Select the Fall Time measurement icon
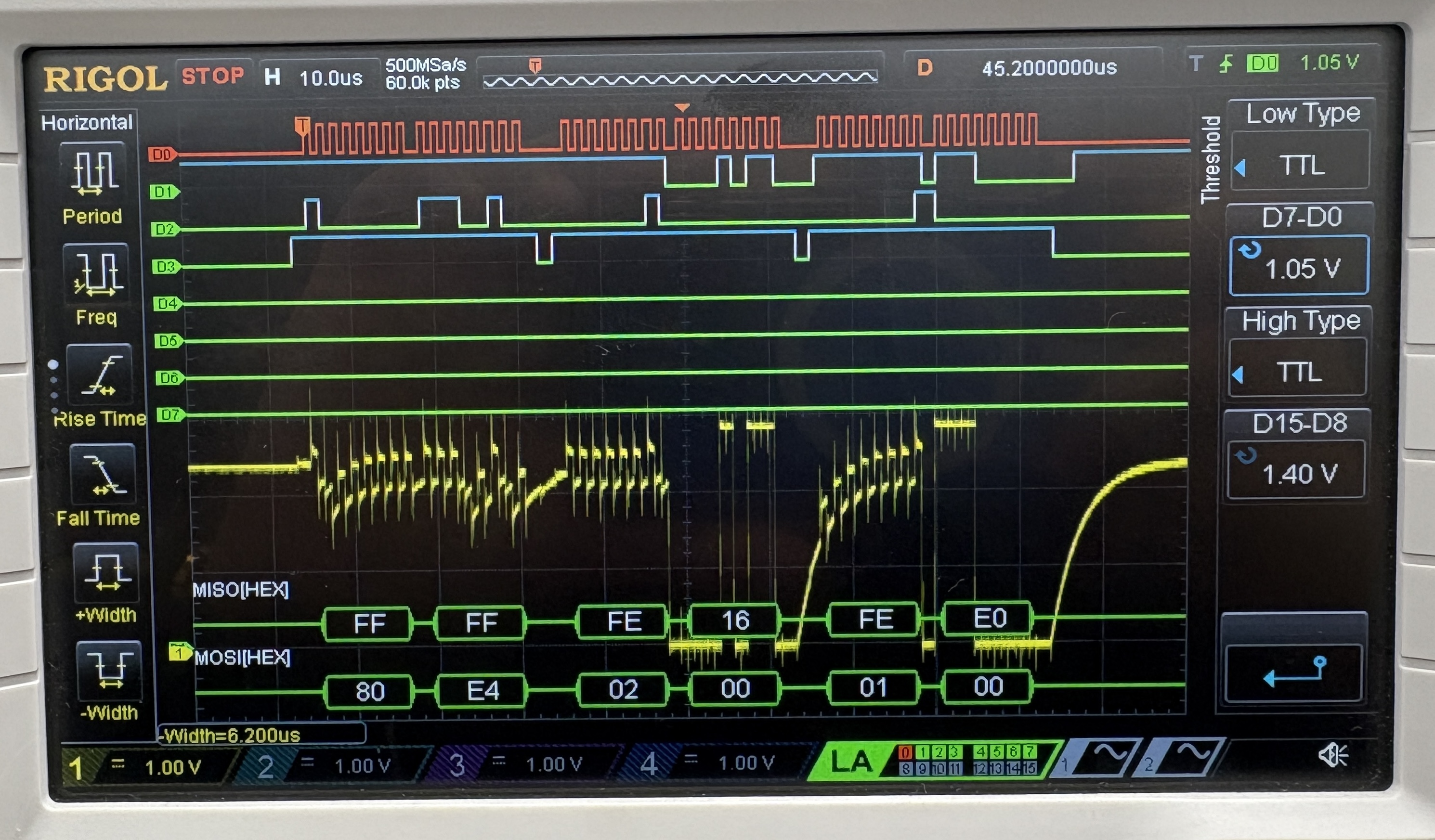 coord(103,474)
